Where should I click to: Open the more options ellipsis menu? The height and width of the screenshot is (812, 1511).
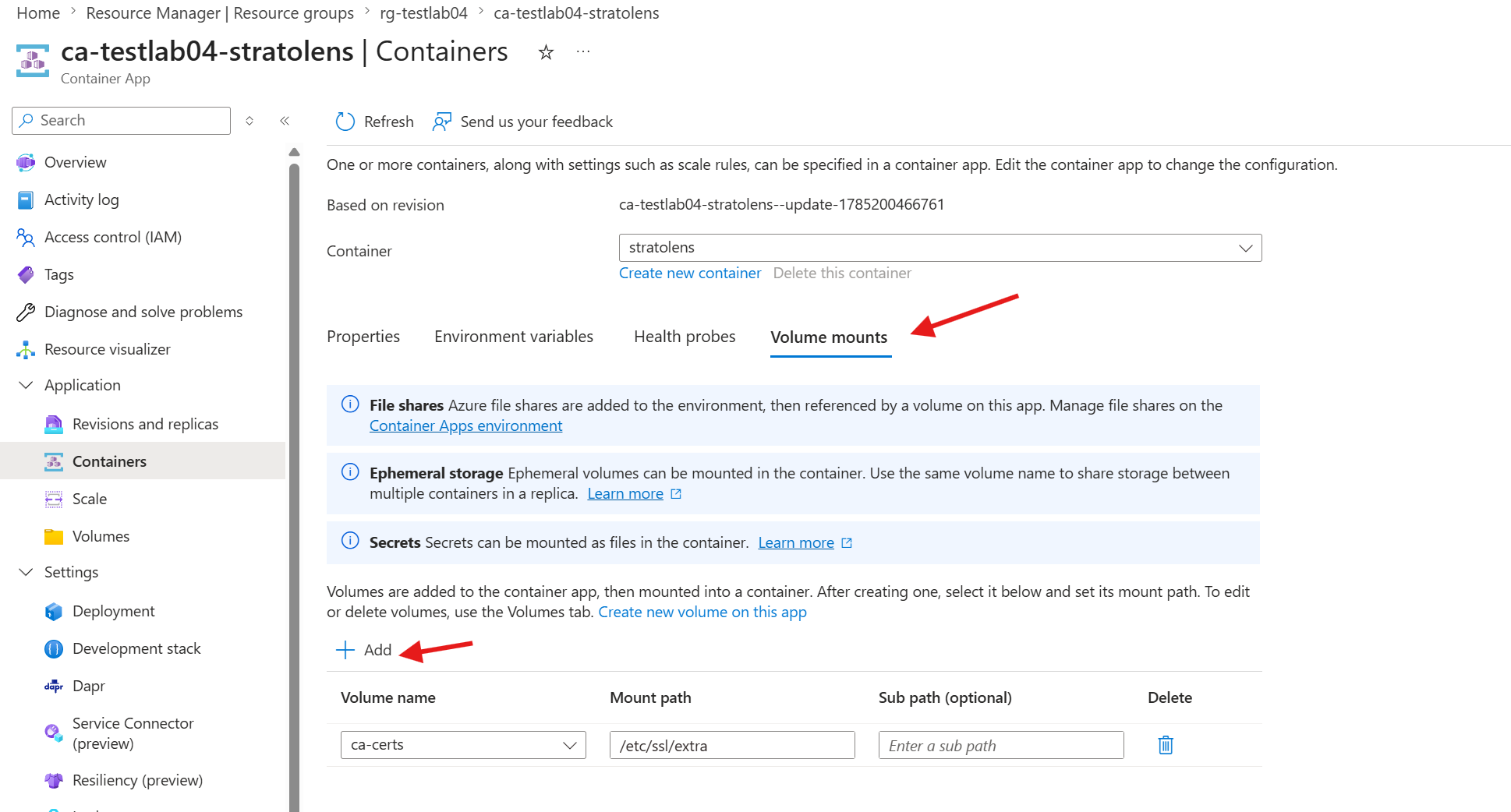pyautogui.click(x=583, y=51)
